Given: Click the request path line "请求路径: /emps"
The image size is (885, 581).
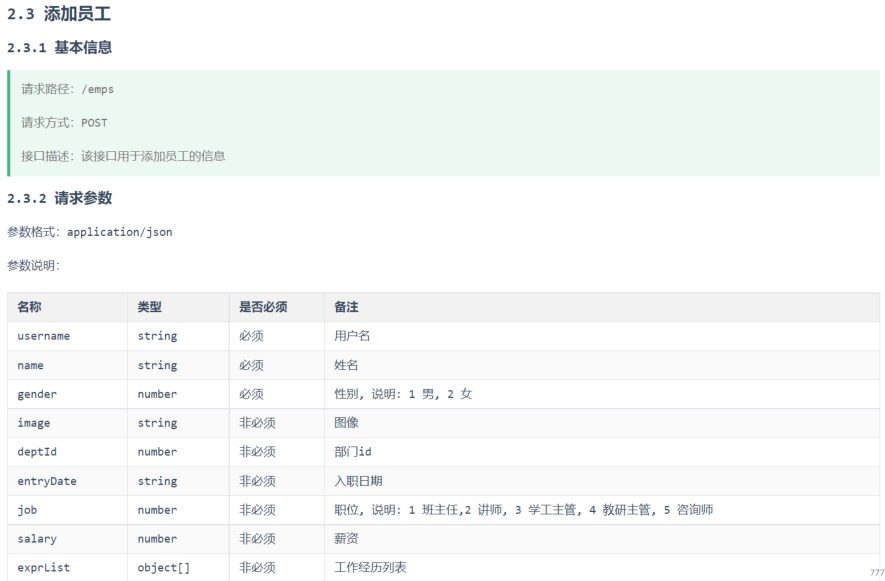Looking at the screenshot, I should [x=68, y=89].
